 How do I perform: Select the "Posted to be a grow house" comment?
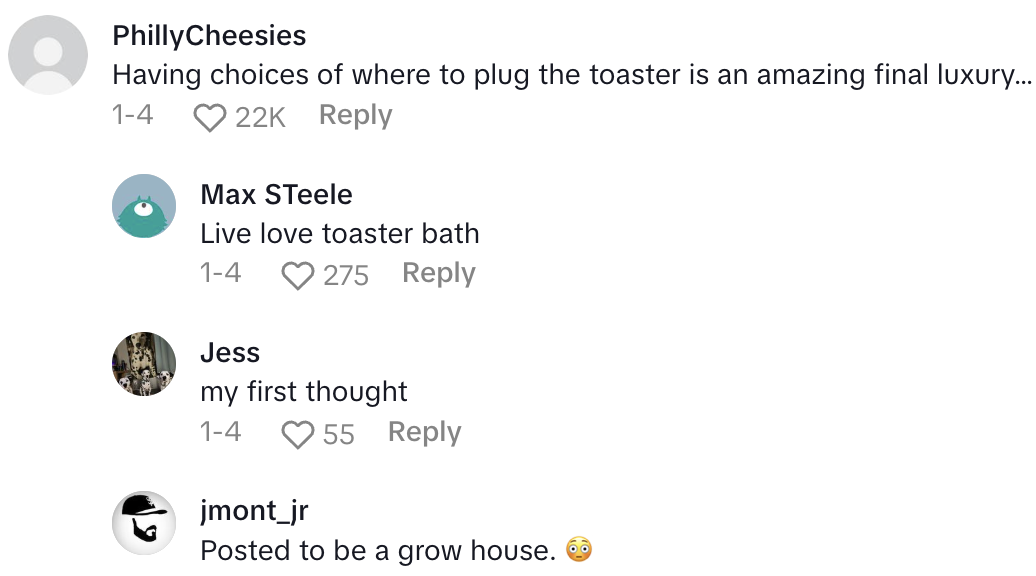click(x=378, y=550)
